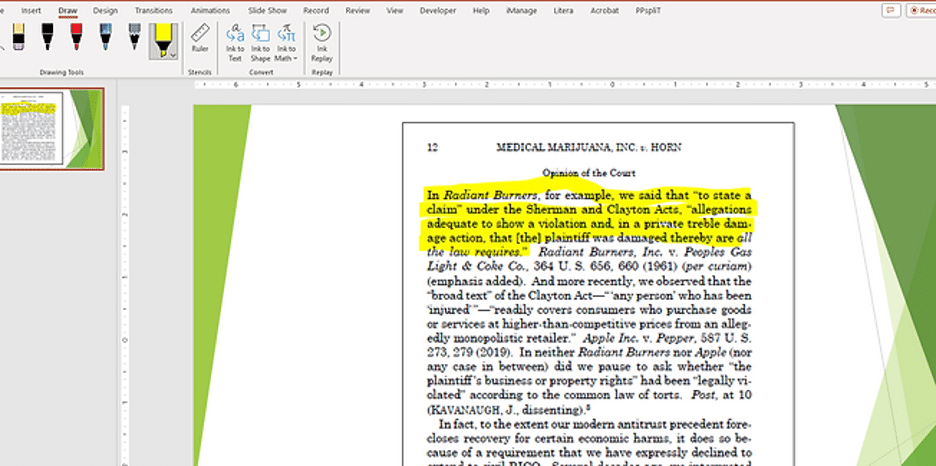Image resolution: width=936 pixels, height=466 pixels.
Task: Open the Insert ribbon tab
Action: point(31,10)
